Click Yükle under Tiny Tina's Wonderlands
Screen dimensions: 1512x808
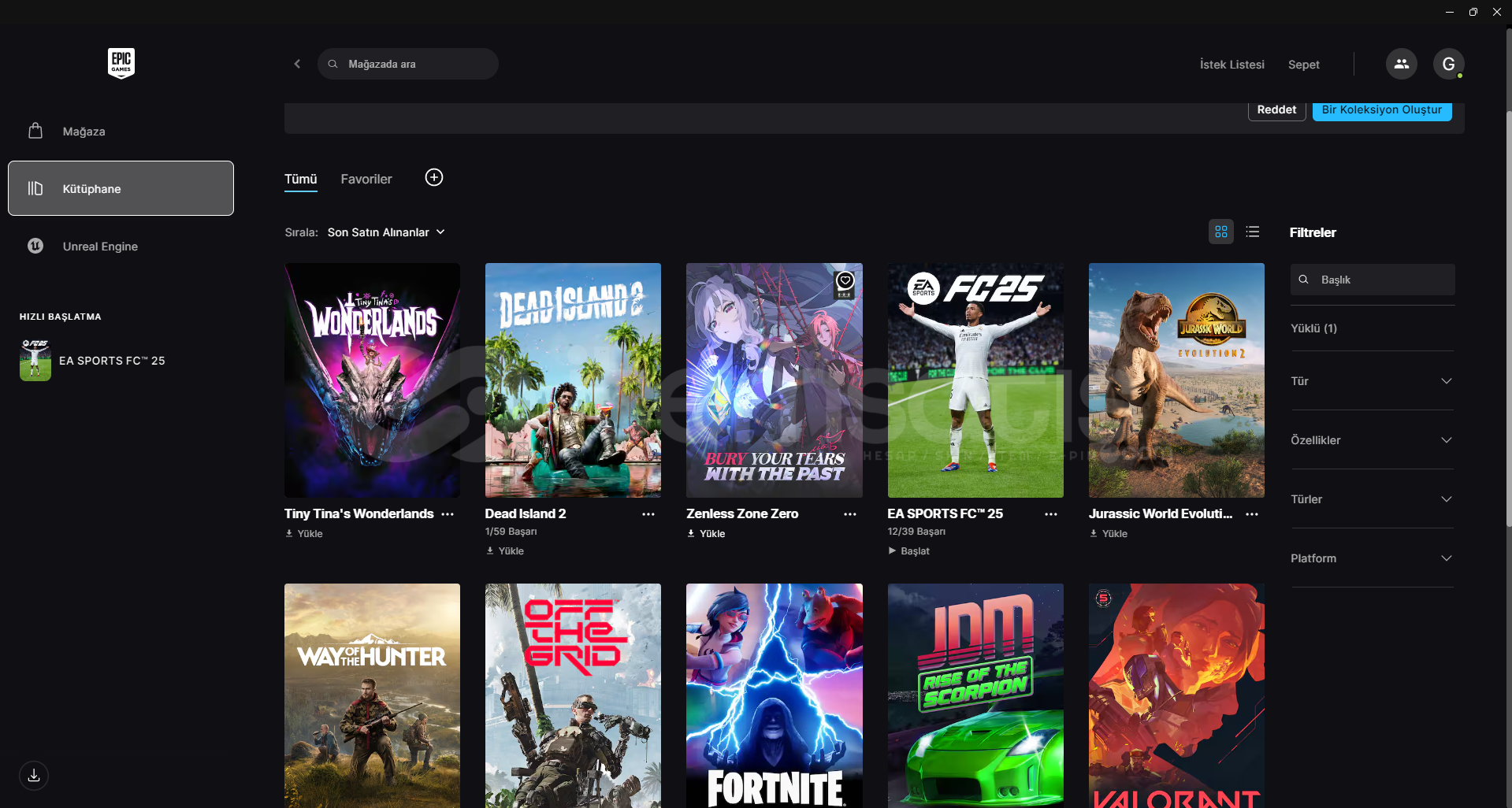[x=304, y=534]
